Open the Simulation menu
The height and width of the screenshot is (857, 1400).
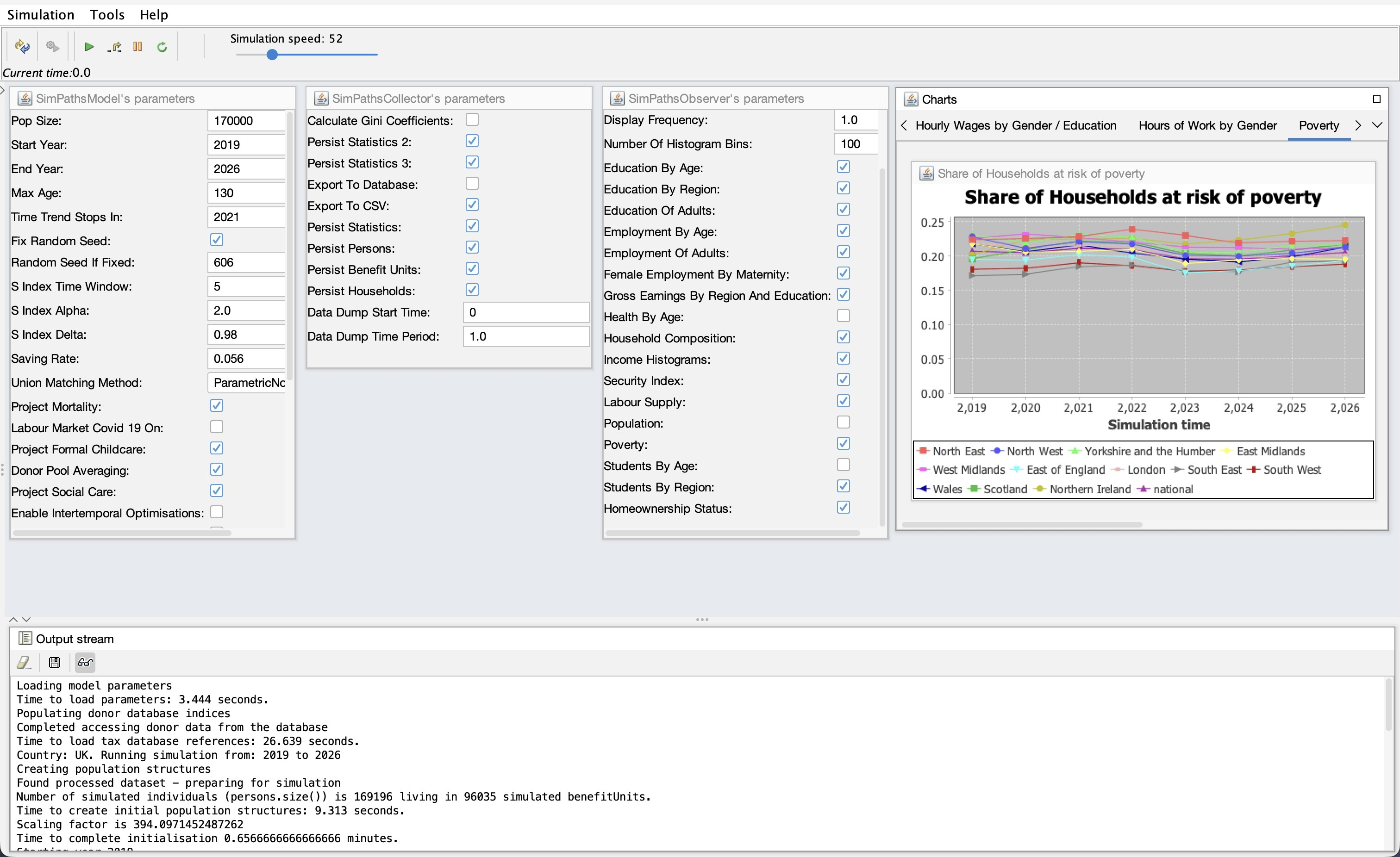click(x=41, y=15)
